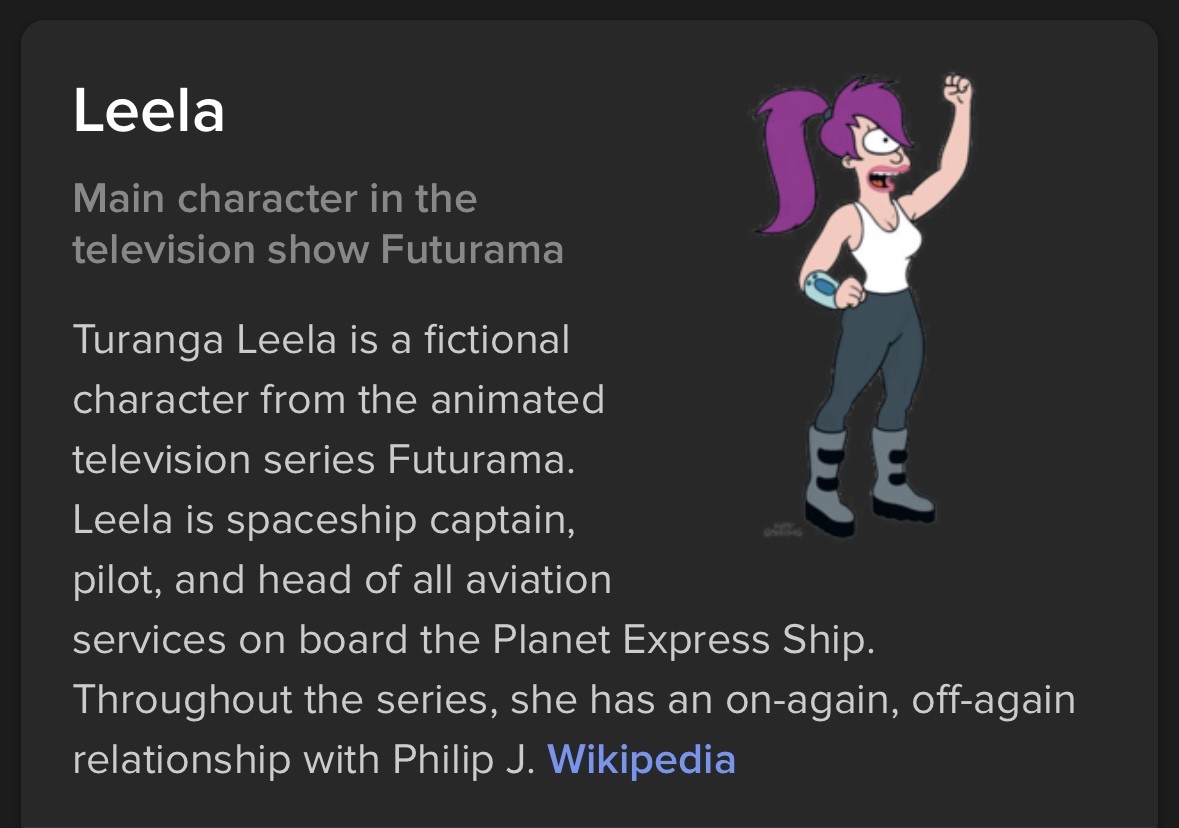
Task: Click the words 'Planet Express Ship.'
Action: 683,640
